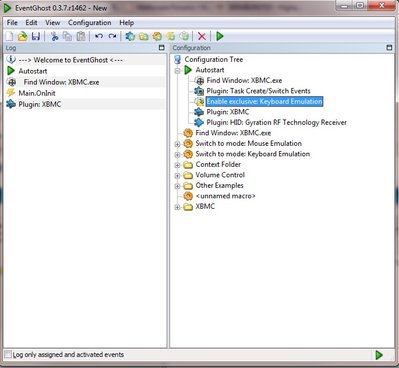Image resolution: width=399 pixels, height=368 pixels.
Task: Expand Switch to mode: Keyboard Emulation node
Action: click(178, 155)
